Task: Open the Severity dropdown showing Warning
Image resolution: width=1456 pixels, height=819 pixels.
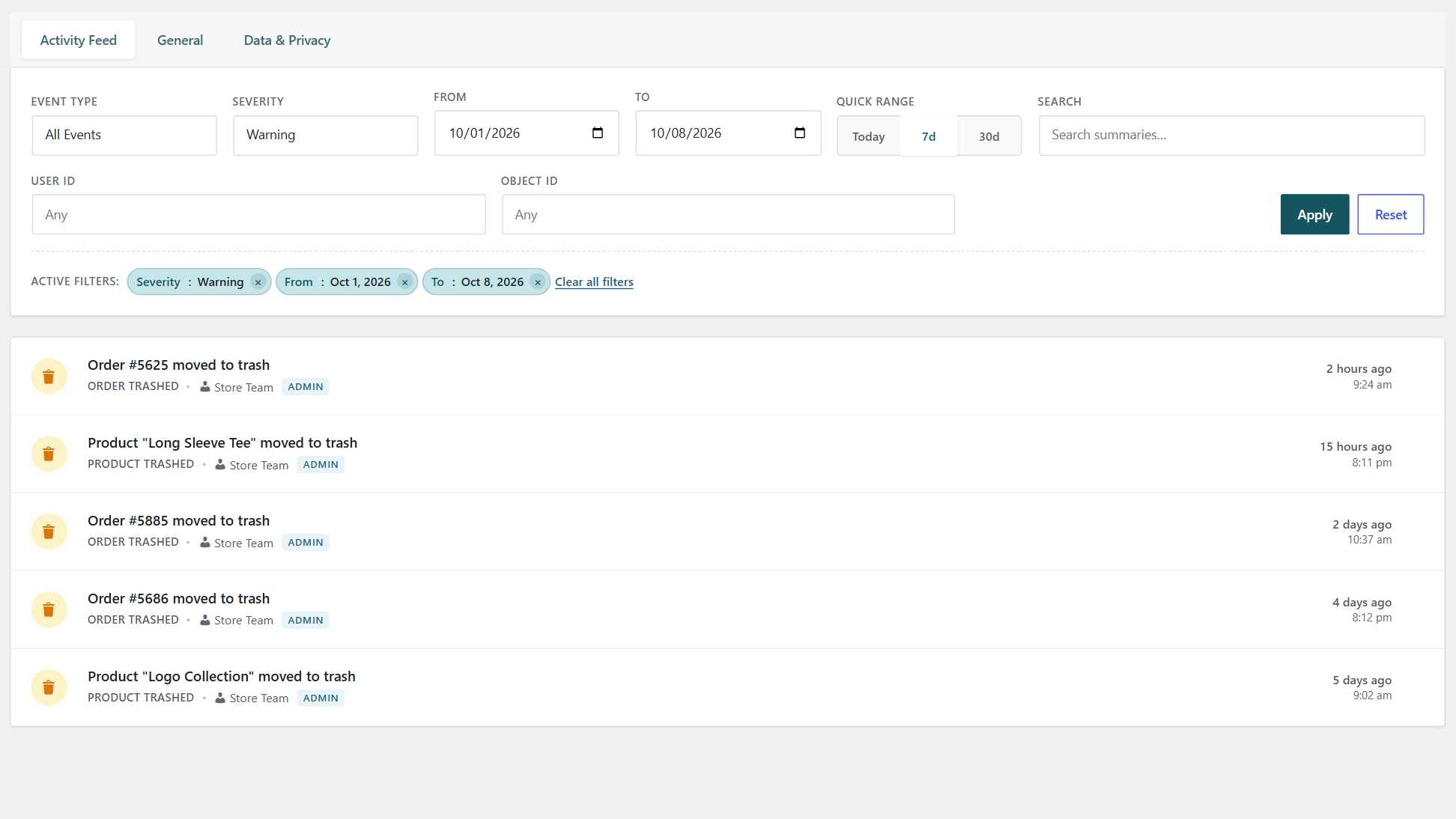Action: click(x=326, y=136)
